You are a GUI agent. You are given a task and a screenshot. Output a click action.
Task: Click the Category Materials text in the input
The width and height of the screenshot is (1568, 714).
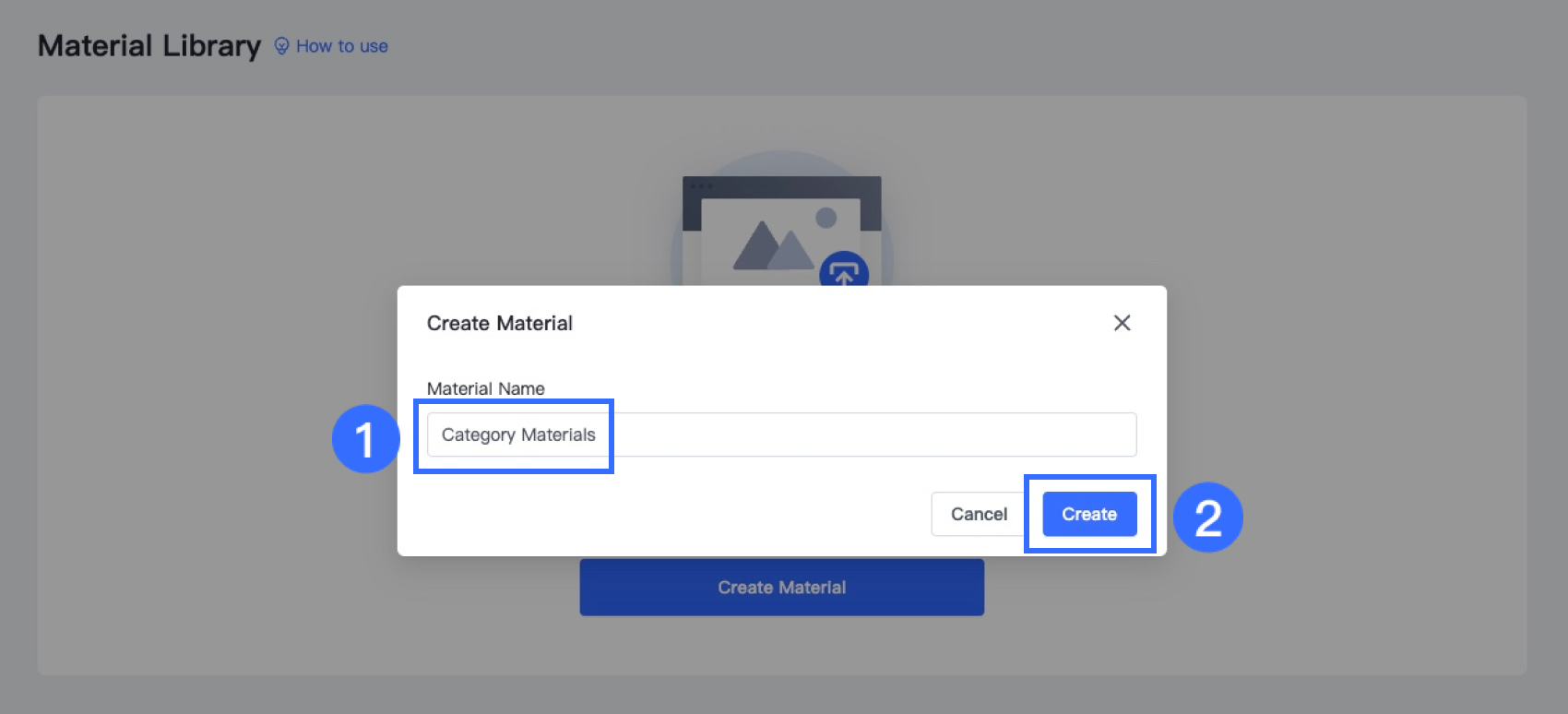click(518, 434)
